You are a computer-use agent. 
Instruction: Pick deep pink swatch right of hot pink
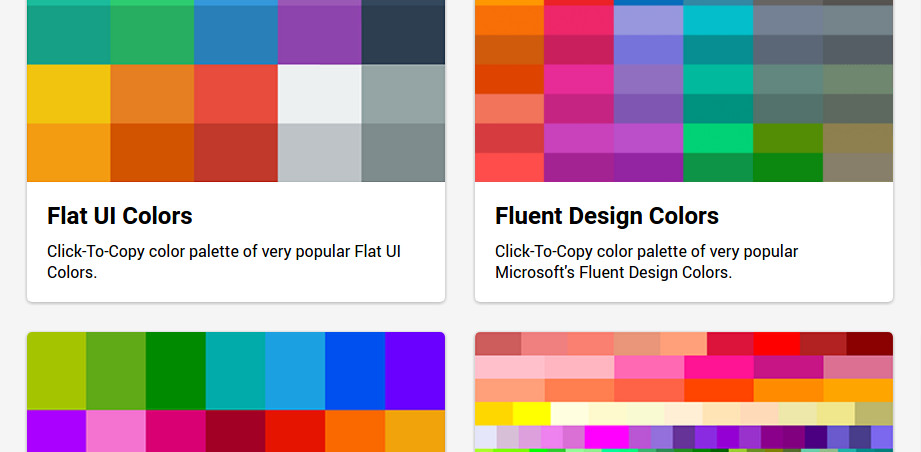718,367
